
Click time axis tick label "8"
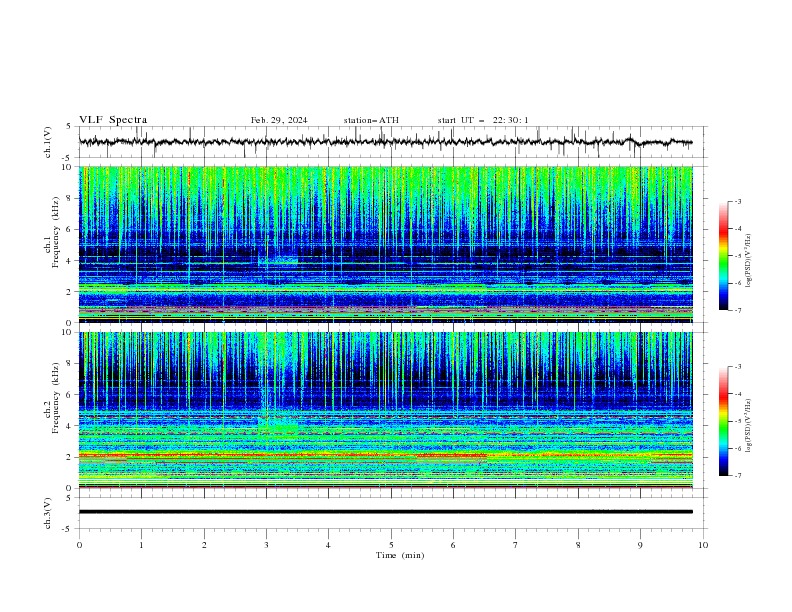tap(578, 545)
